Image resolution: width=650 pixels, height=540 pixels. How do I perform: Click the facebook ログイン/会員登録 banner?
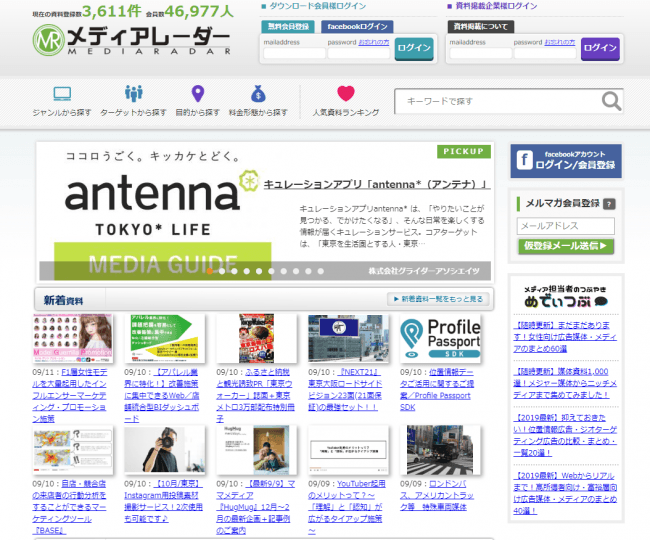tap(566, 161)
